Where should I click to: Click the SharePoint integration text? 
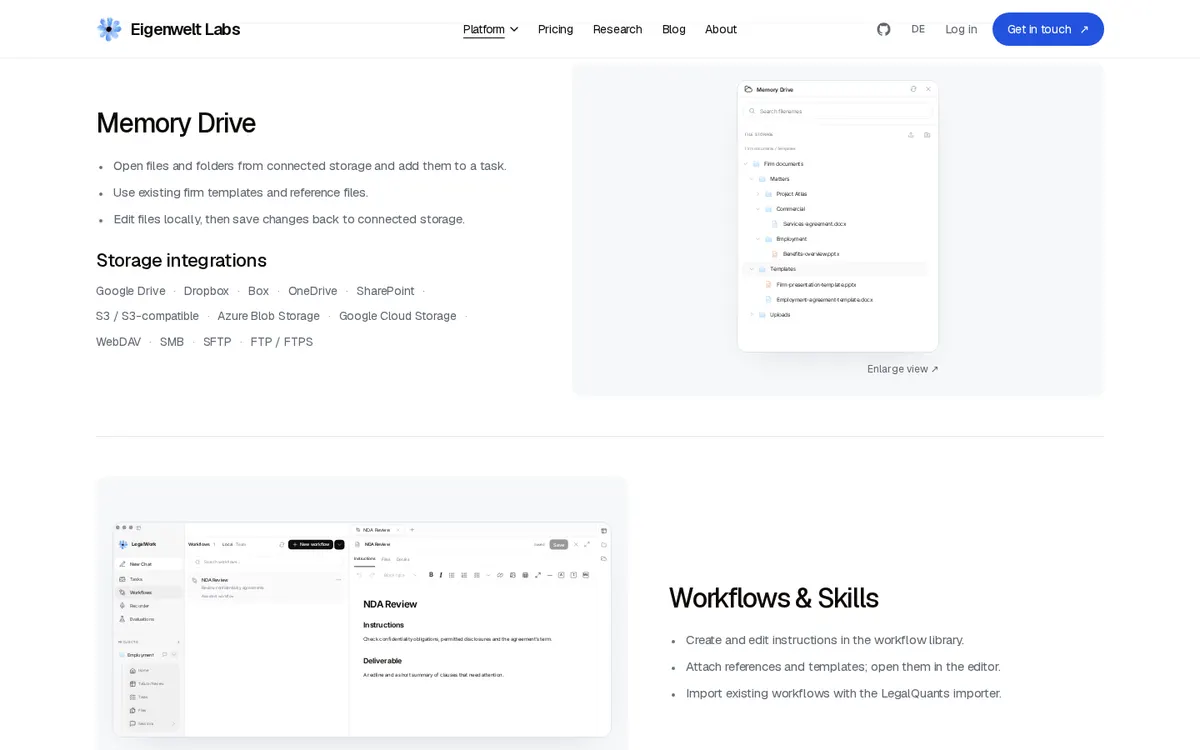385,291
